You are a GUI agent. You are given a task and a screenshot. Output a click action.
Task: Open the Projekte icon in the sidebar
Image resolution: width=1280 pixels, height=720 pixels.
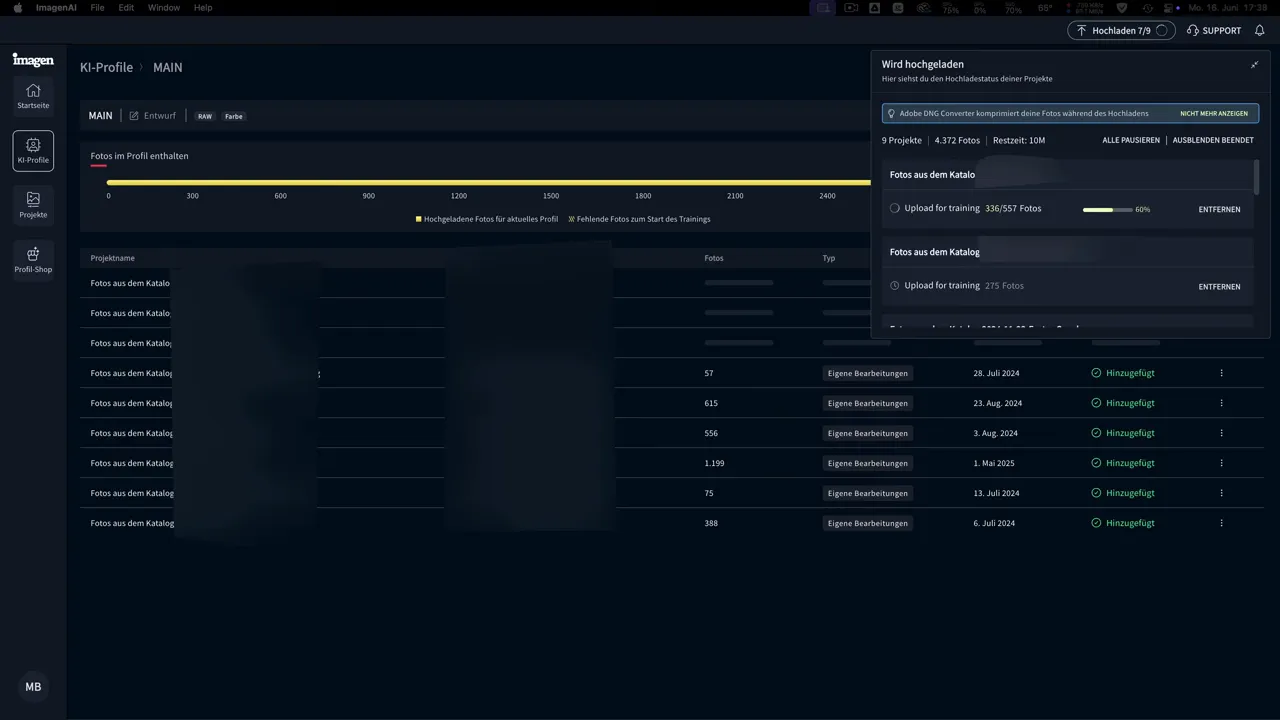point(33,204)
